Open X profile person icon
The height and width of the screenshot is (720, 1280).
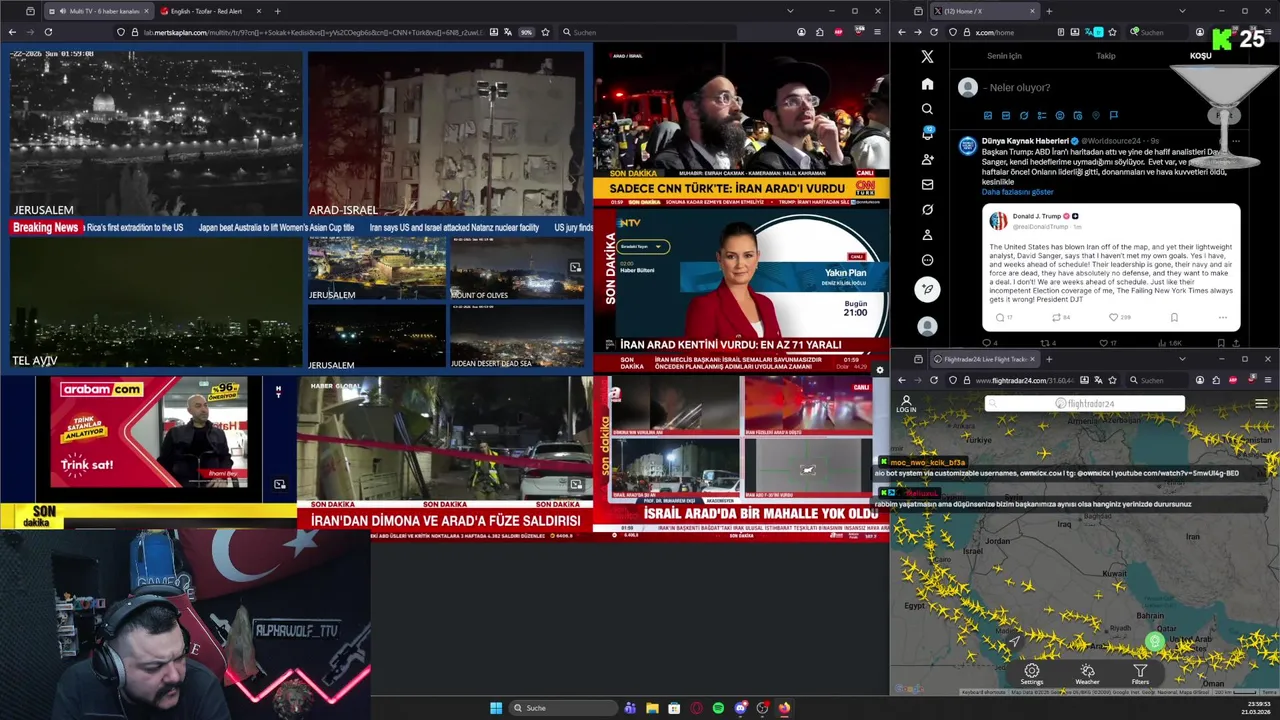pyautogui.click(x=927, y=235)
